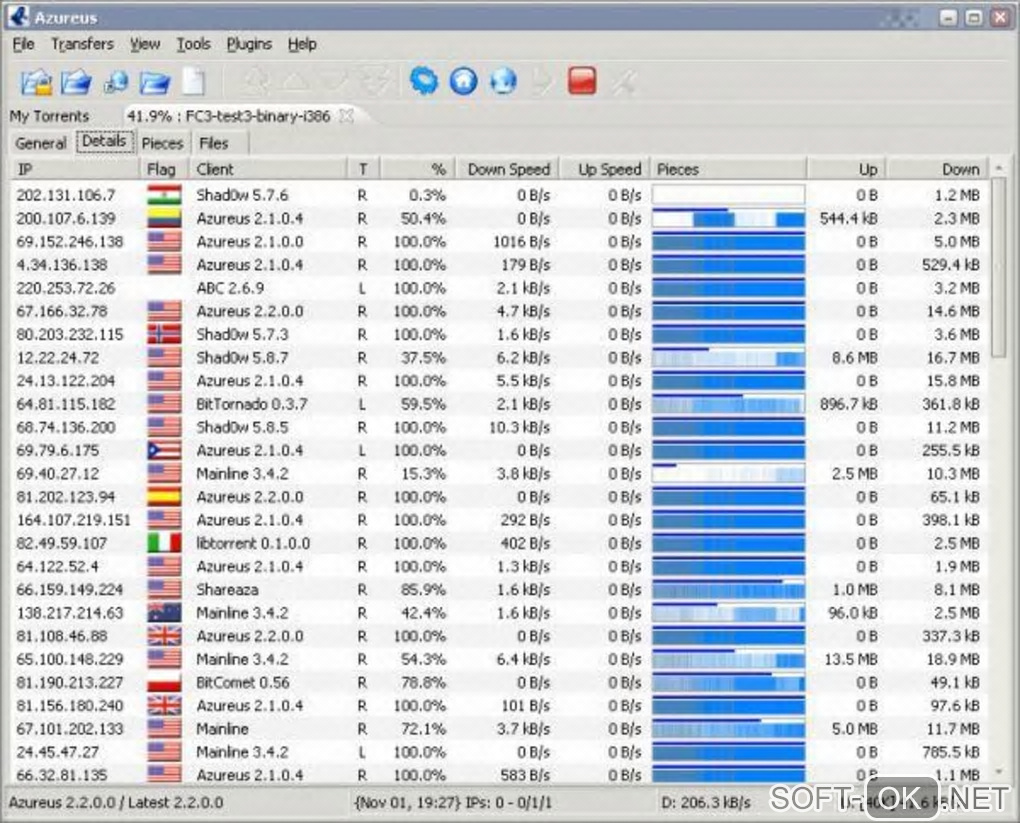
Task: Select the Details sub-tab
Action: [104, 141]
